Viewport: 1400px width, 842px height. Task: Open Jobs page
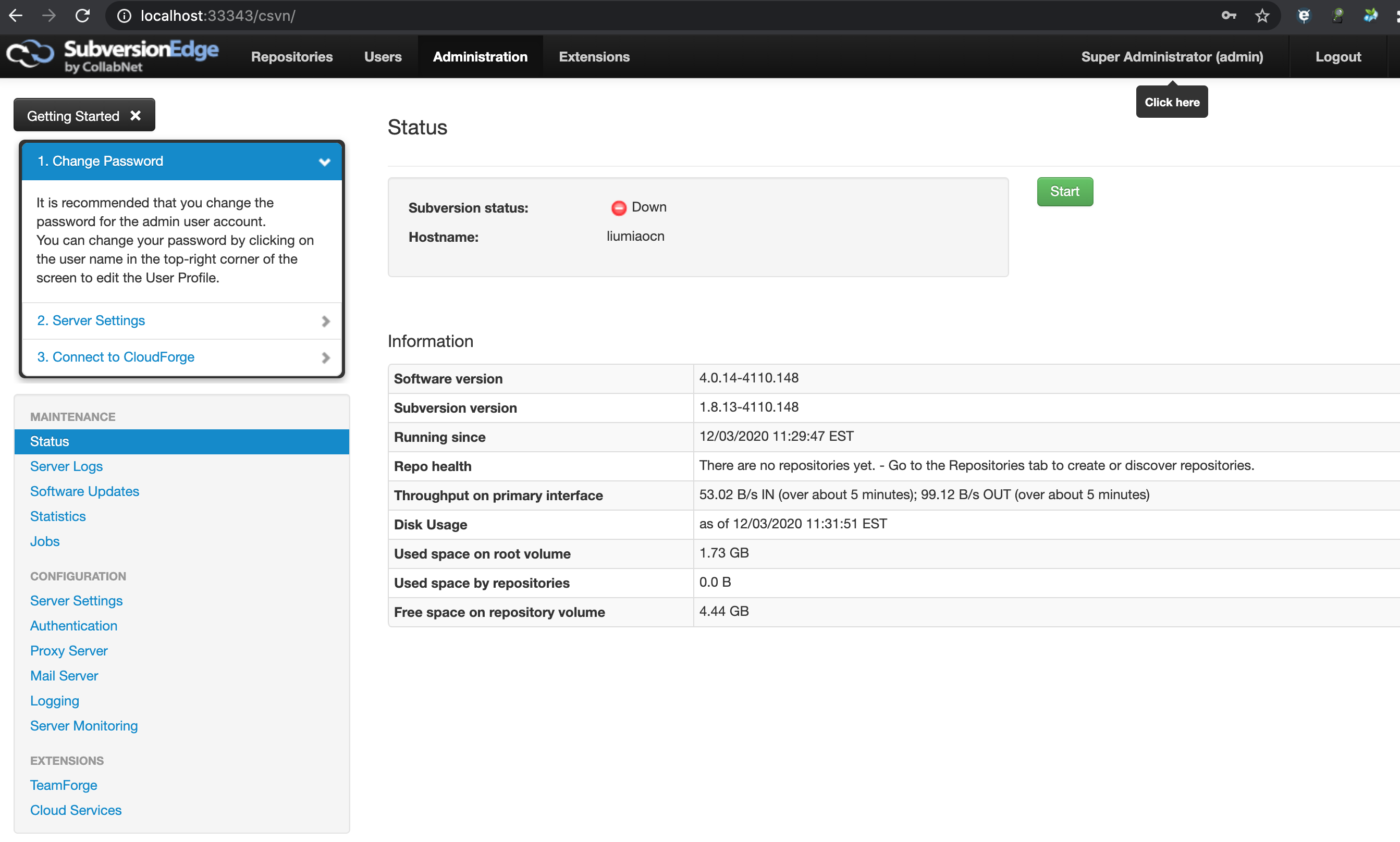45,541
